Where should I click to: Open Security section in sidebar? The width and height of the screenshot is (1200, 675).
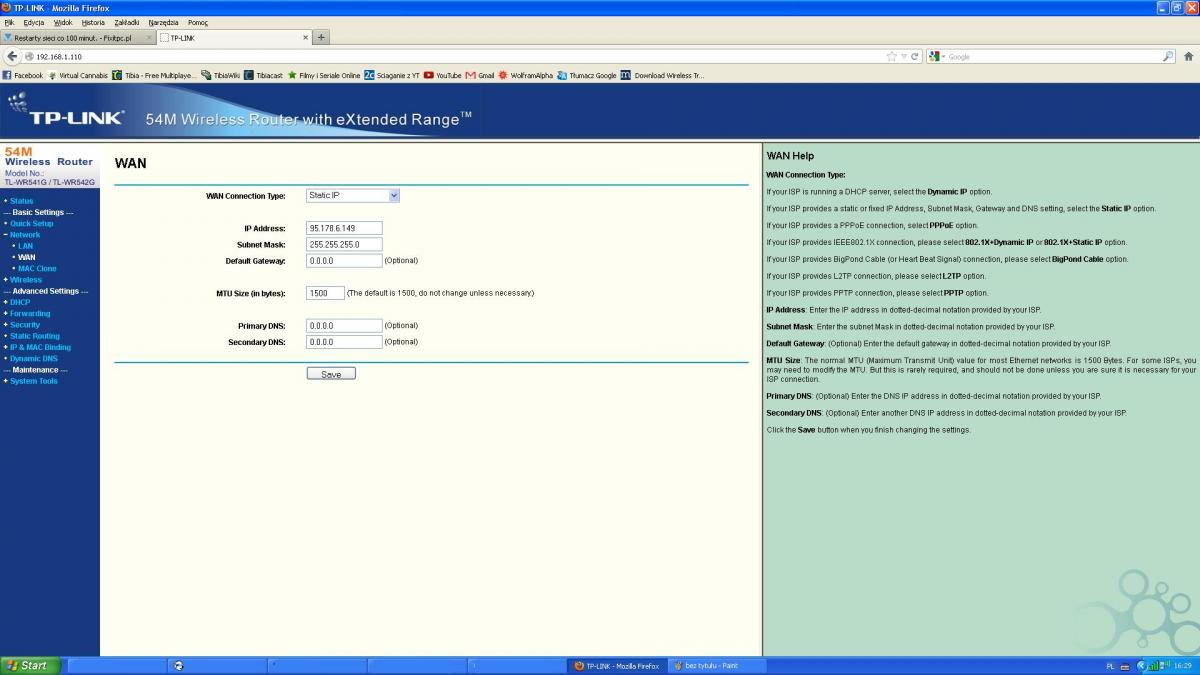pyautogui.click(x=25, y=325)
